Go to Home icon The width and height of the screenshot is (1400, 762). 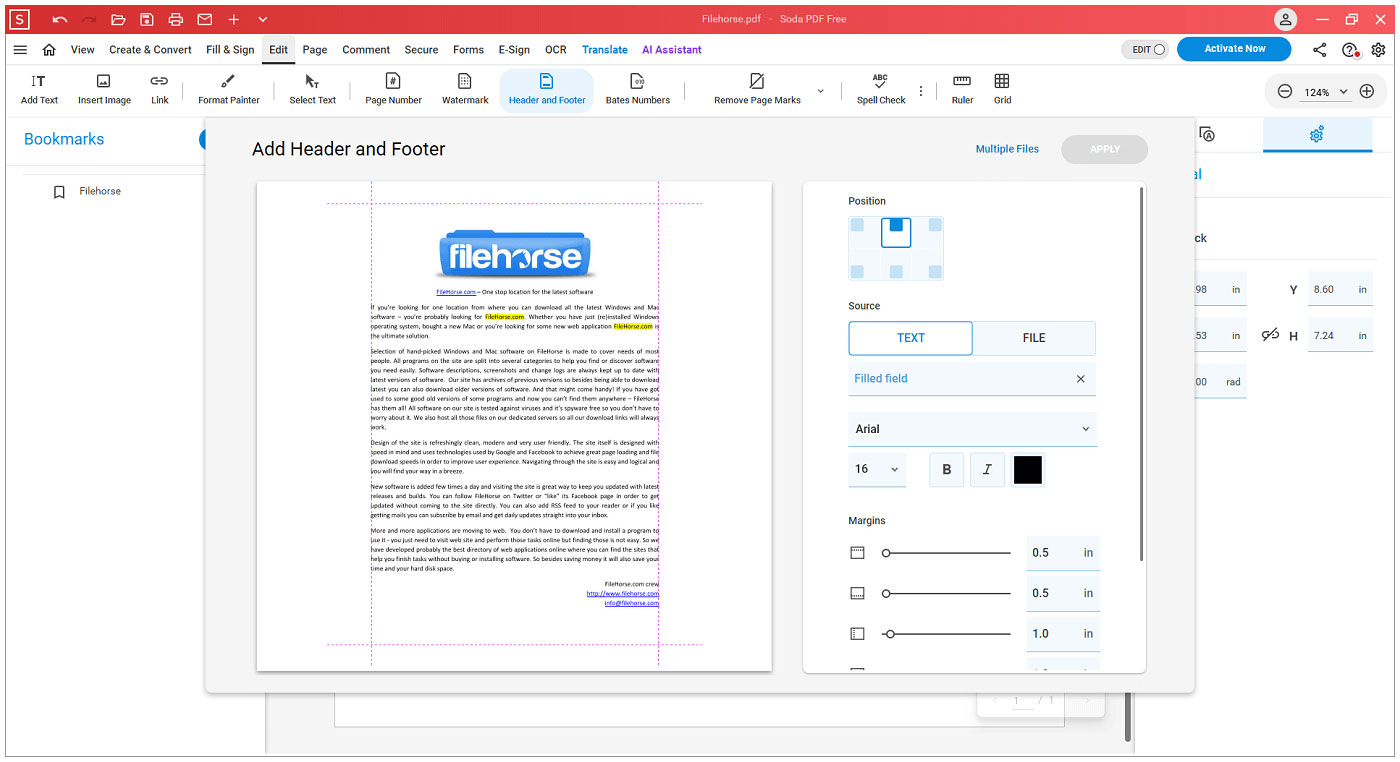tap(49, 50)
